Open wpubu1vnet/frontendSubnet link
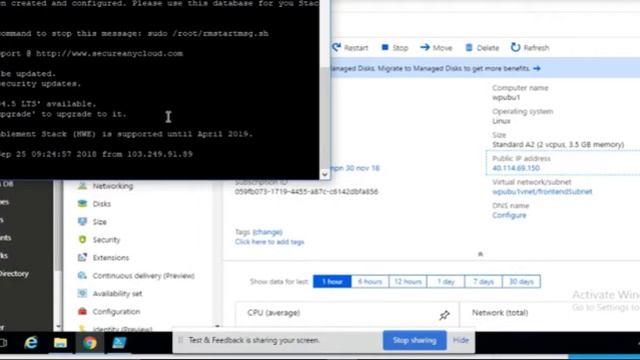640x360 pixels. (x=542, y=191)
